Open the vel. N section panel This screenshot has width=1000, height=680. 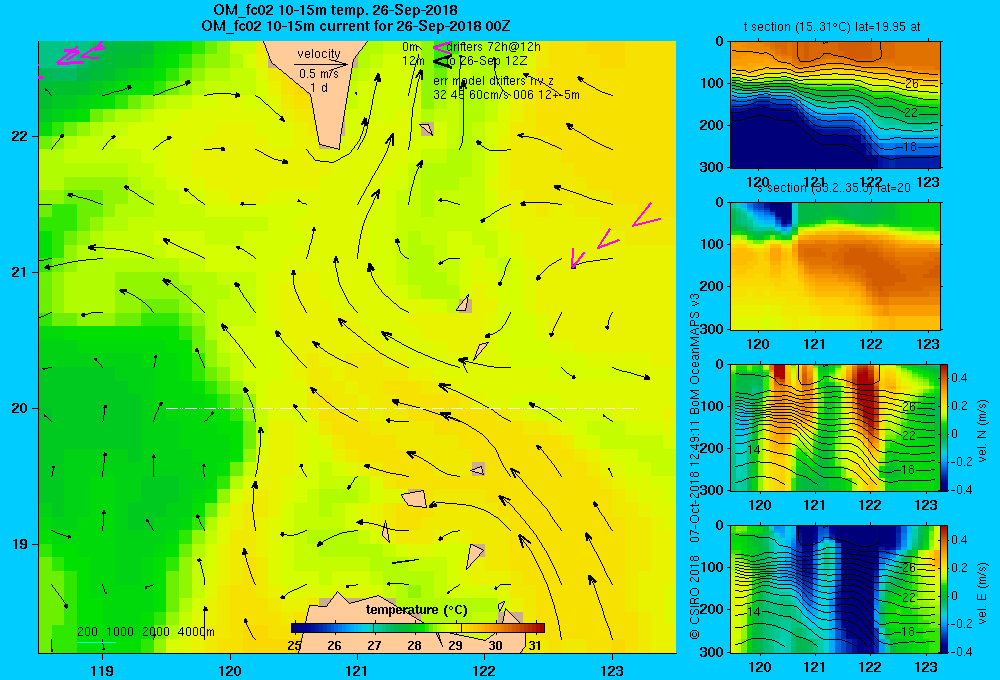[835, 427]
